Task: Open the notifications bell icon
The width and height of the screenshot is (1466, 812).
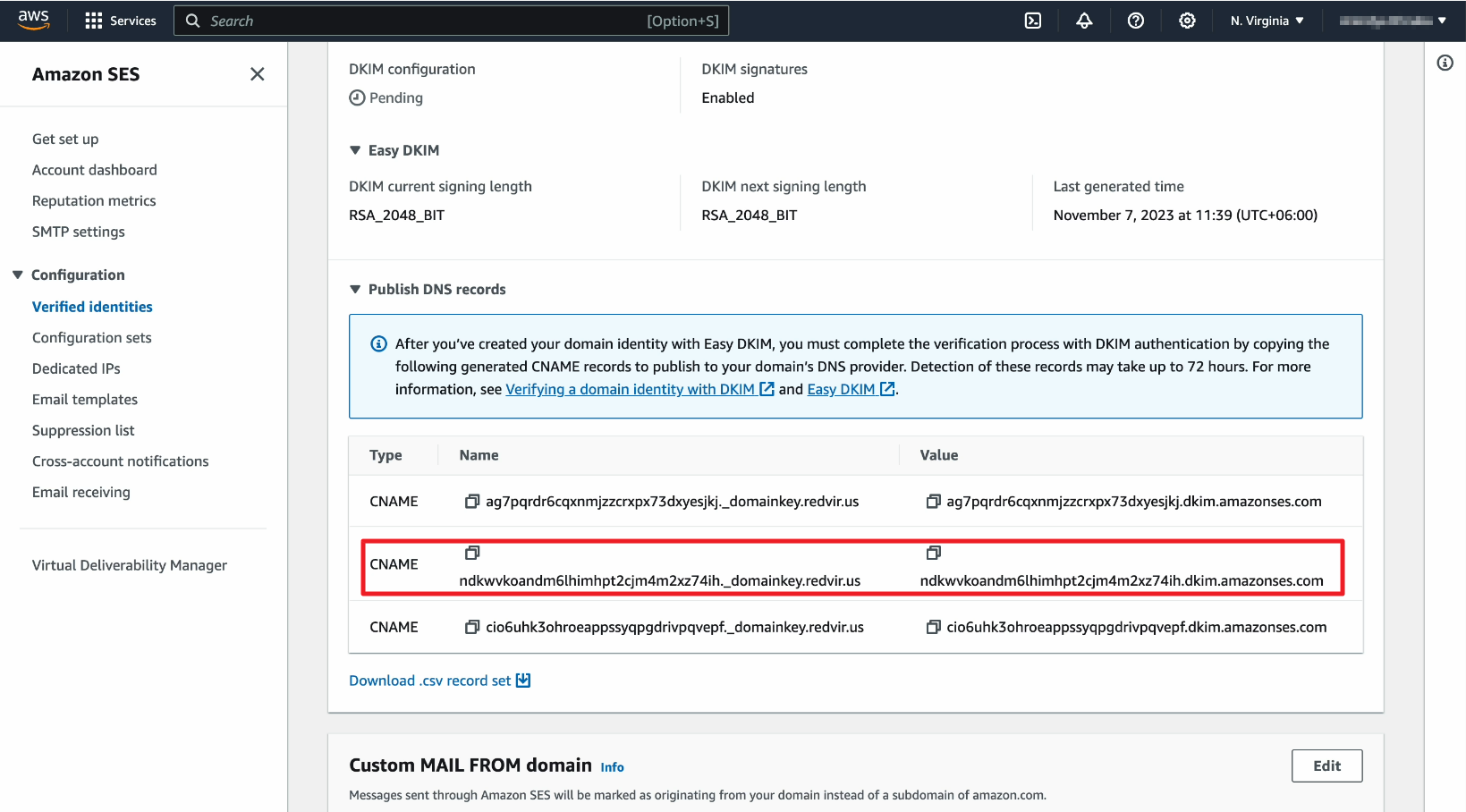Action: tap(1084, 21)
